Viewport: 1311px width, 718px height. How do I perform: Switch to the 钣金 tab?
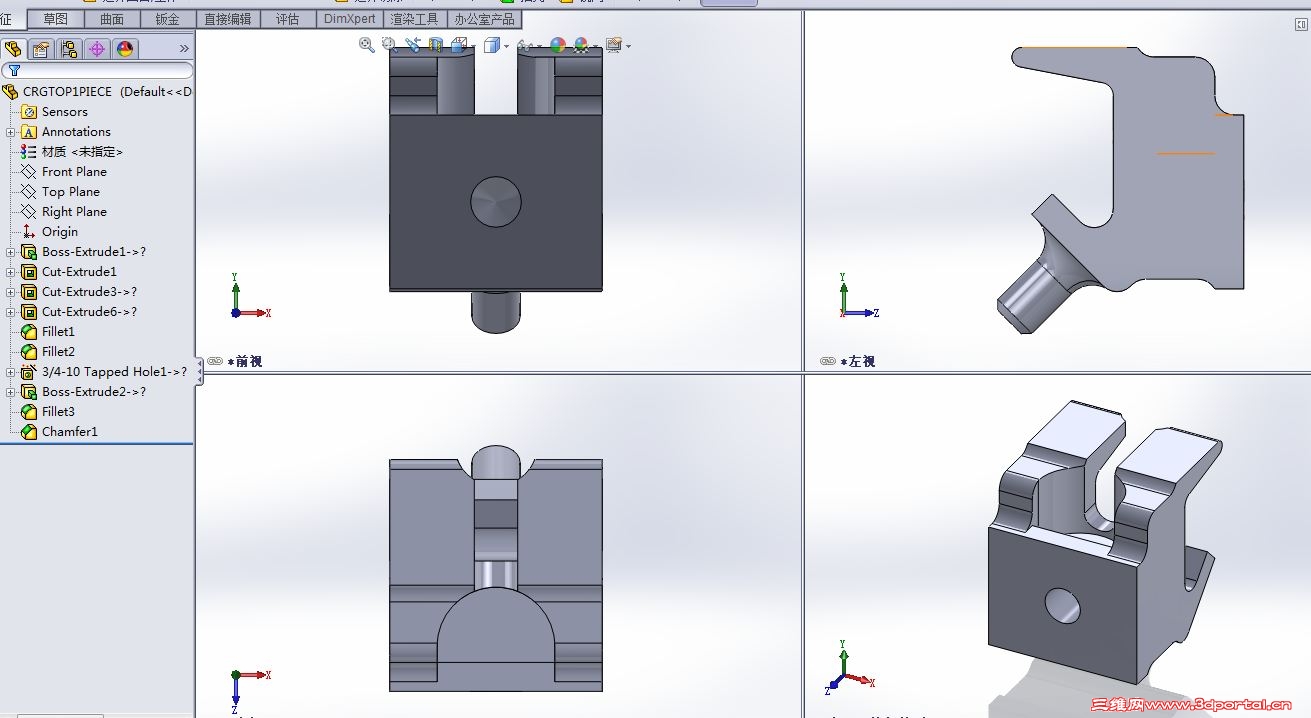pyautogui.click(x=168, y=19)
